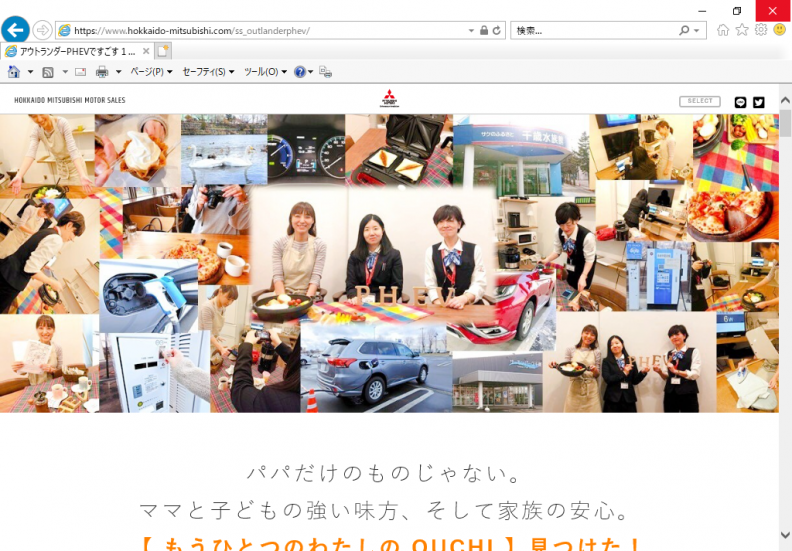Click text ママと子どもの強い味方、そして家族の安心。
792x551 pixels.
point(383,511)
